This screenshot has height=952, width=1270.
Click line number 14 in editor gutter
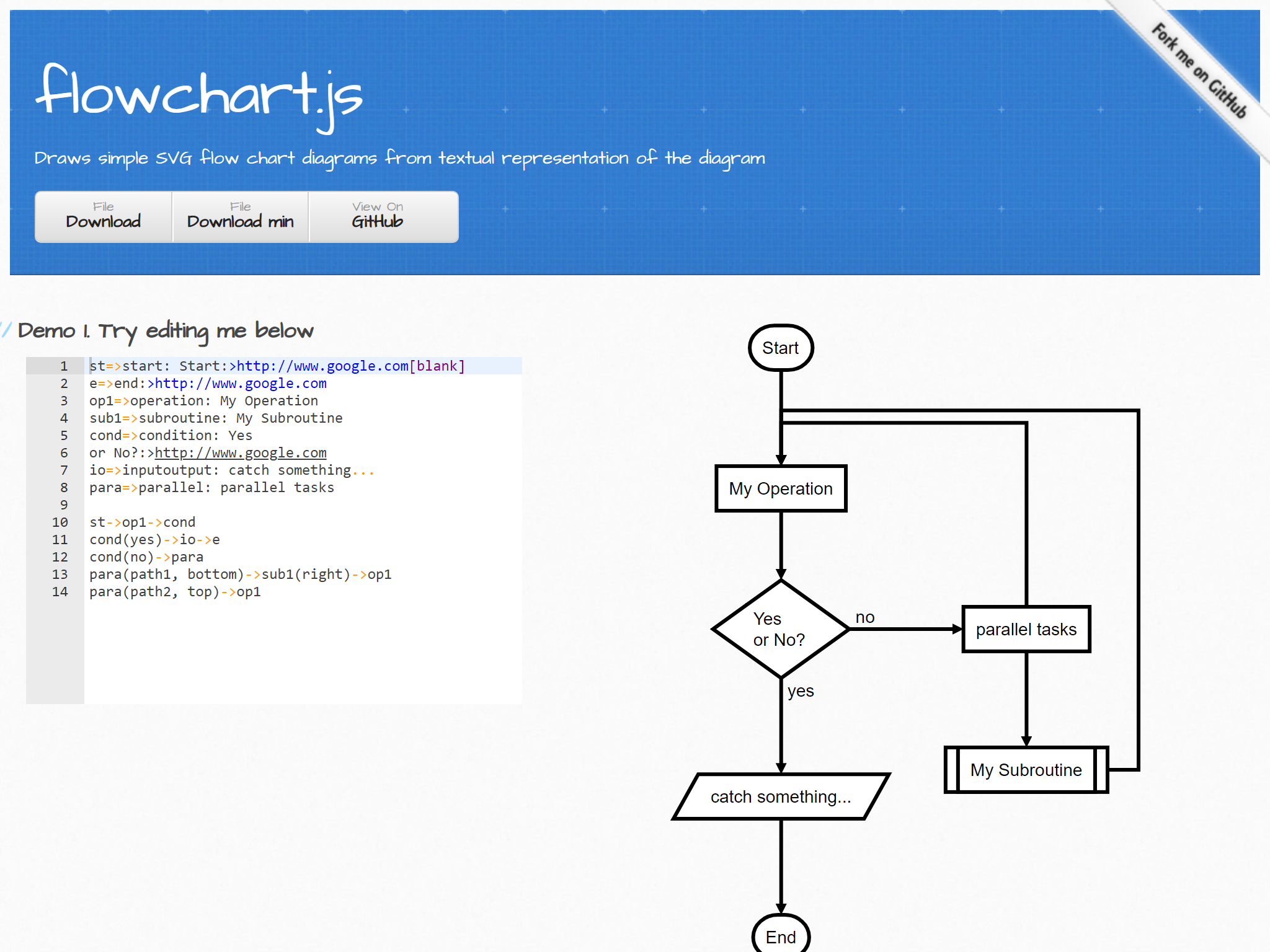[60, 591]
